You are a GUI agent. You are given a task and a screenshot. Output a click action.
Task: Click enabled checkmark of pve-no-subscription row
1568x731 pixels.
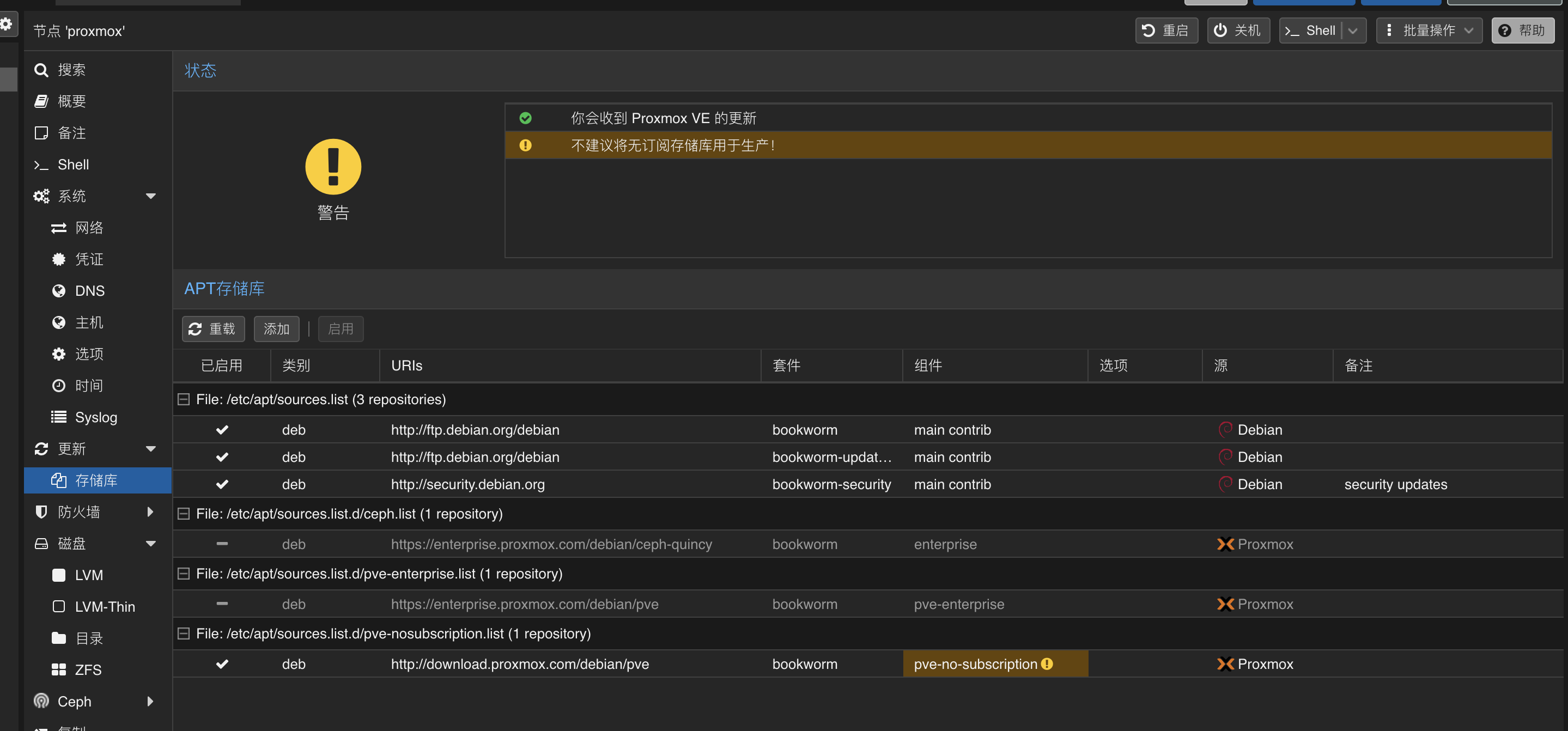coord(222,664)
